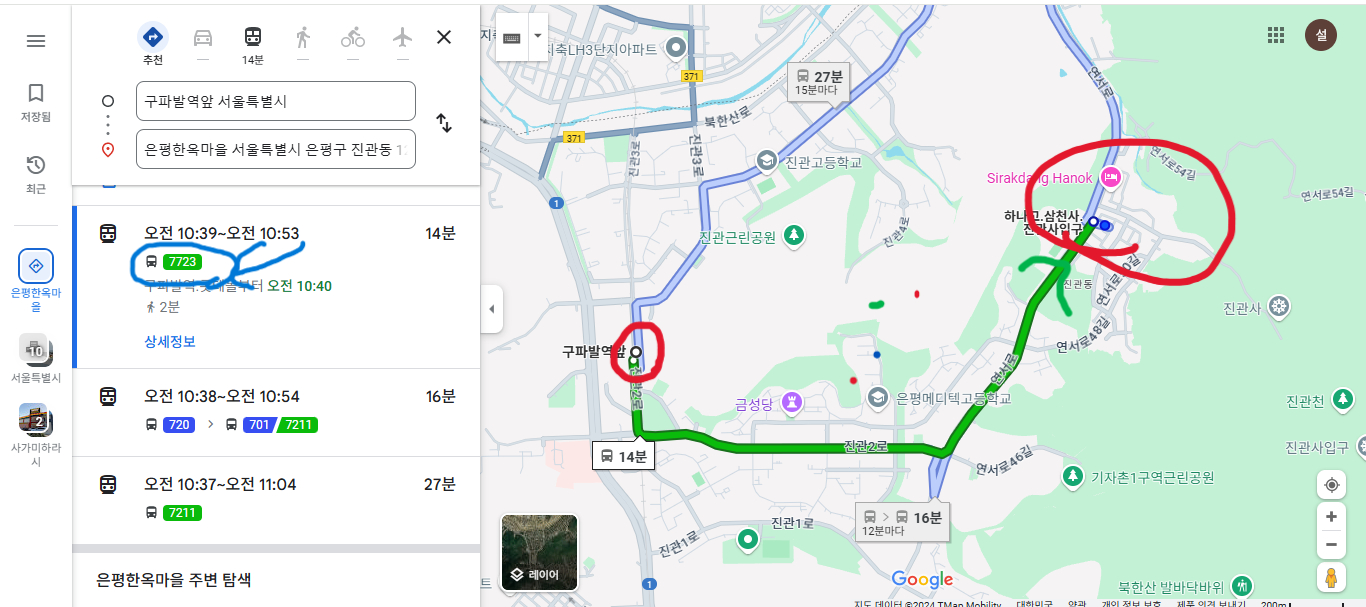Click the 은평한옥마을 주변 탐색 heading
Viewport: 1366px width, 607px height.
point(174,579)
